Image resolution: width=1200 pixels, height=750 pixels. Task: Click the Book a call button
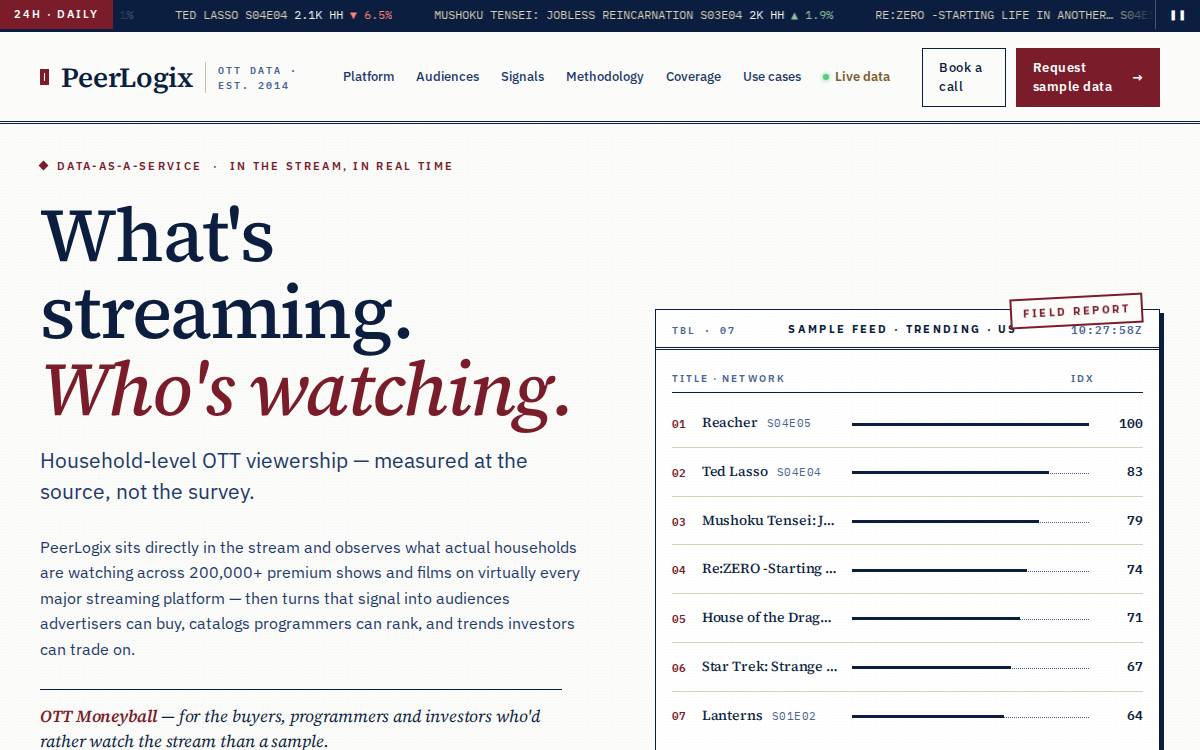click(x=963, y=77)
